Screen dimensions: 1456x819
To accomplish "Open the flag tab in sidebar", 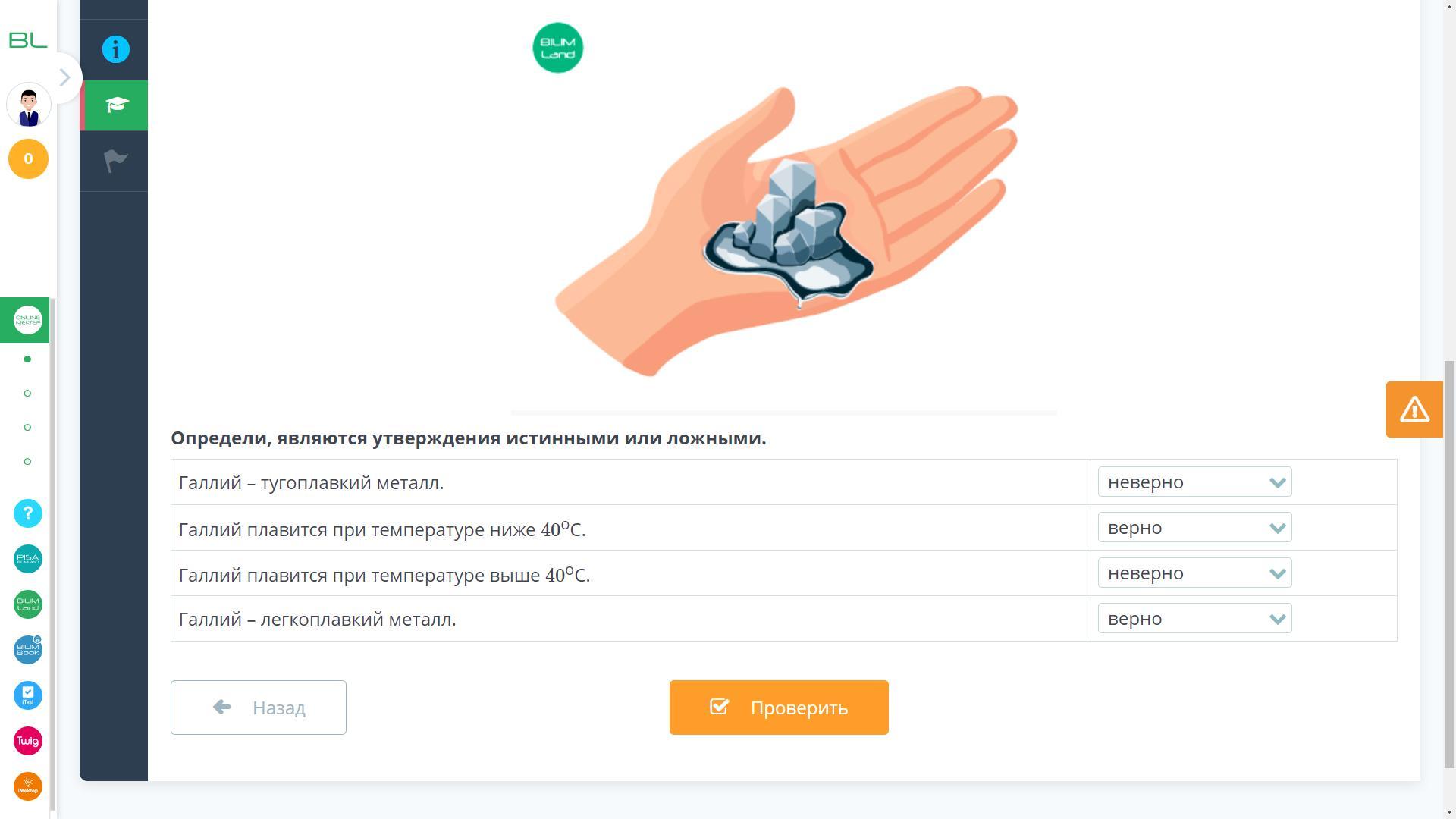I will tap(115, 161).
